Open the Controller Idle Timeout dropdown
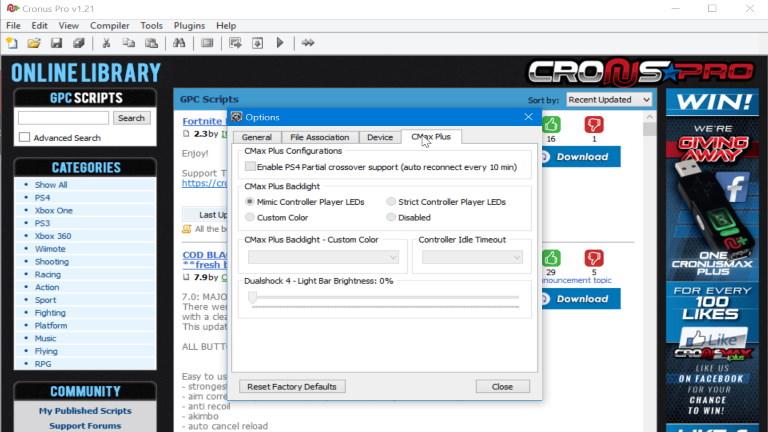Image resolution: width=768 pixels, height=432 pixels. coord(471,257)
